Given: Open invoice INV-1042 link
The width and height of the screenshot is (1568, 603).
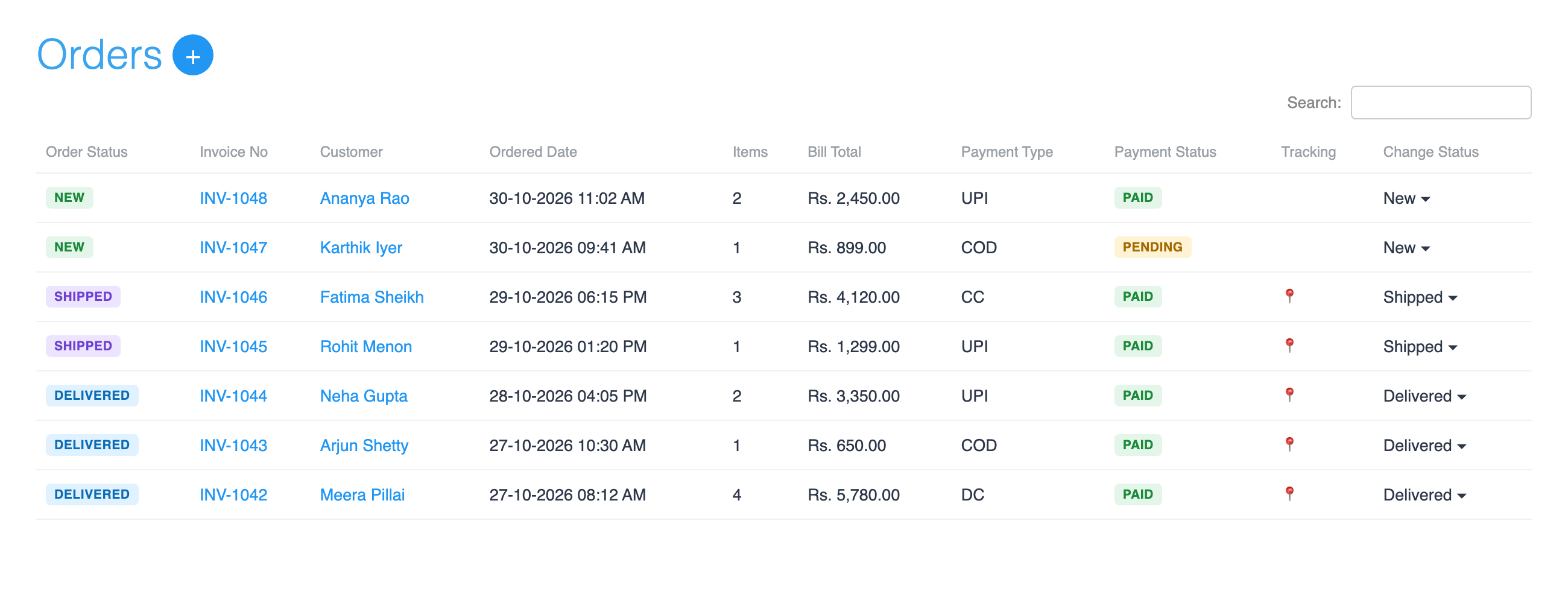Looking at the screenshot, I should pos(233,494).
